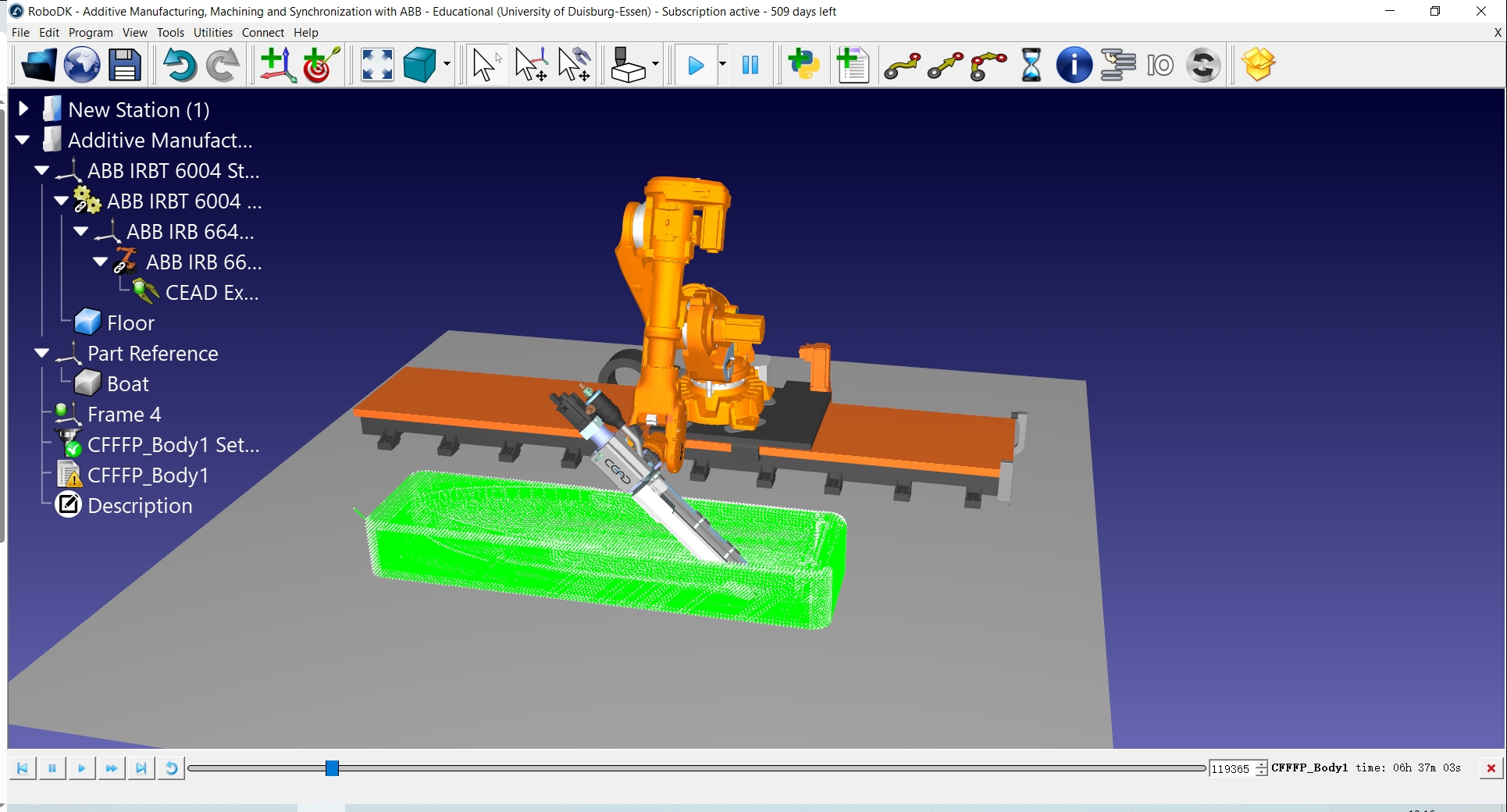Click the Save station floppy disk icon
Viewport: 1507px width, 812px height.
point(124,65)
